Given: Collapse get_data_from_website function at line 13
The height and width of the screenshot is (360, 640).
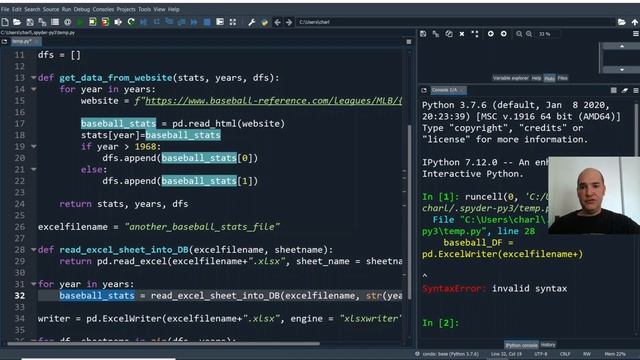Looking at the screenshot, I should 33,78.
